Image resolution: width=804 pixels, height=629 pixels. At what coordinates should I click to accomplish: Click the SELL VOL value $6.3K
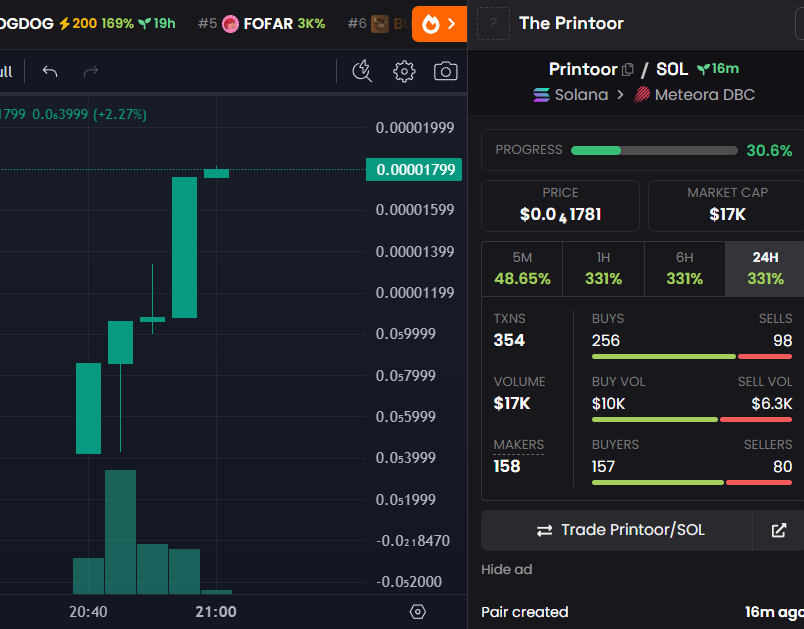pyautogui.click(x=772, y=403)
